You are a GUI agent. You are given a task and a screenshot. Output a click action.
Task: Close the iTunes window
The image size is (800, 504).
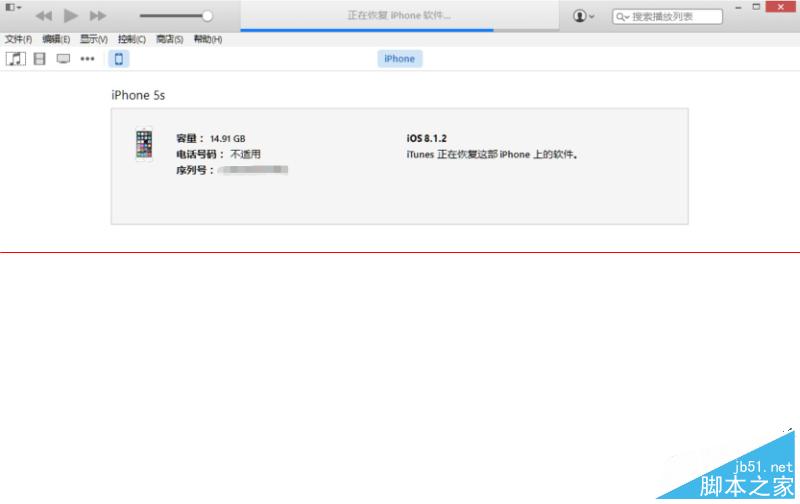pyautogui.click(x=781, y=7)
